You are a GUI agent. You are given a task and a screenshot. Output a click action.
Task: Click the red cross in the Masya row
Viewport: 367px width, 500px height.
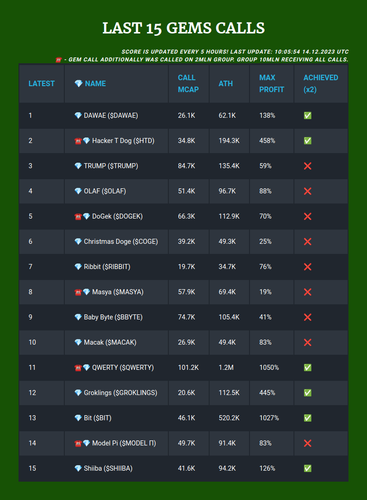click(308, 292)
